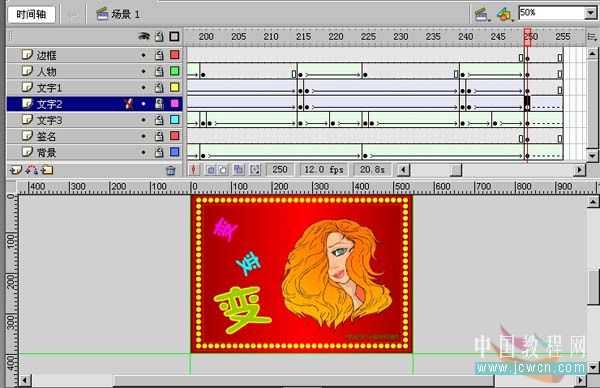
Task: Open Modify Onion Markers icon
Action: (x=254, y=170)
